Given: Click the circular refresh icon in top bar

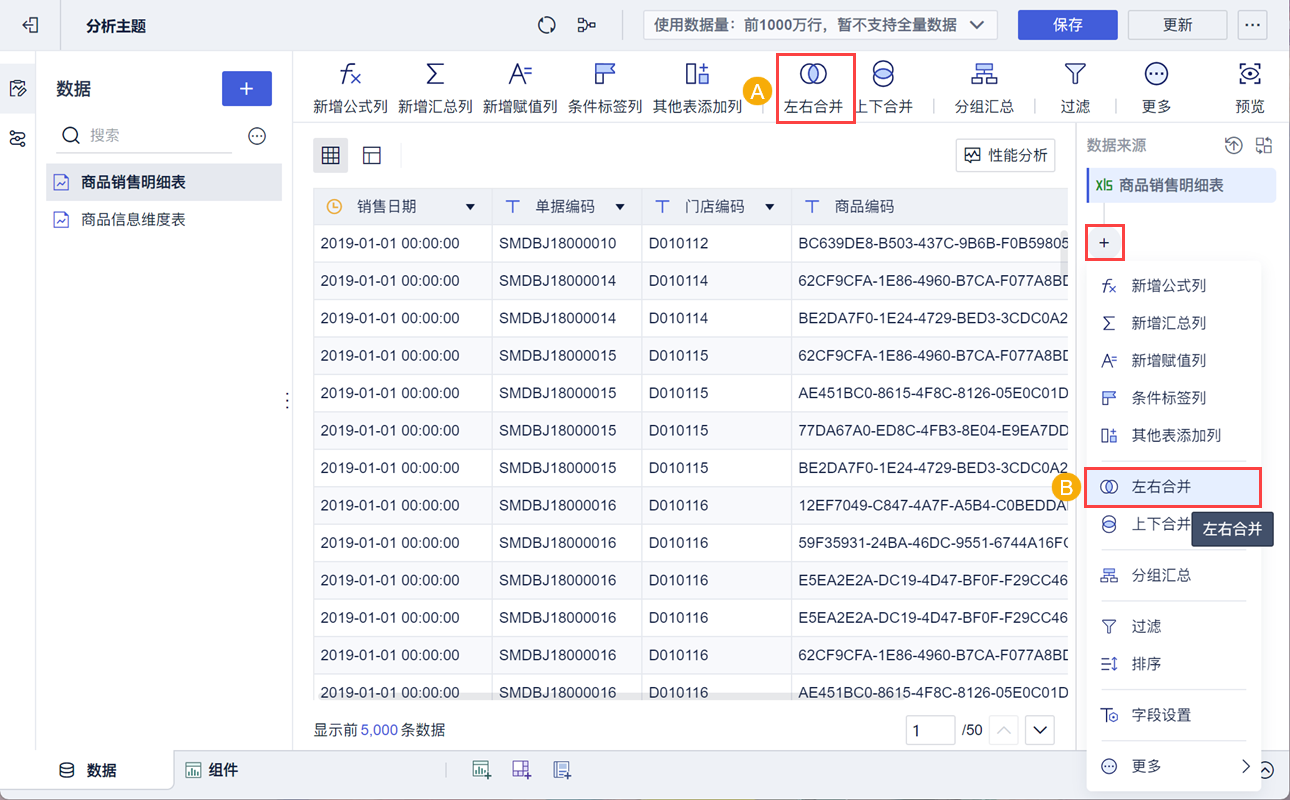Looking at the screenshot, I should click(546, 25).
